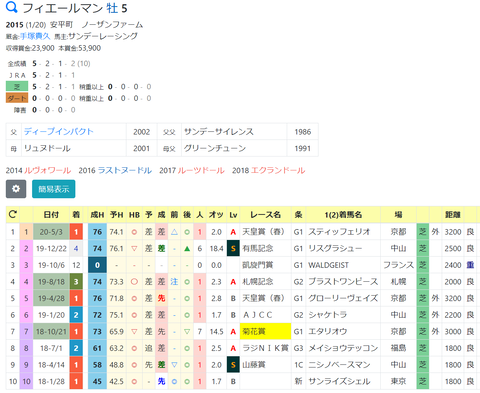
Task: Open sibling ラストヌードル link
Action: [x=125, y=170]
